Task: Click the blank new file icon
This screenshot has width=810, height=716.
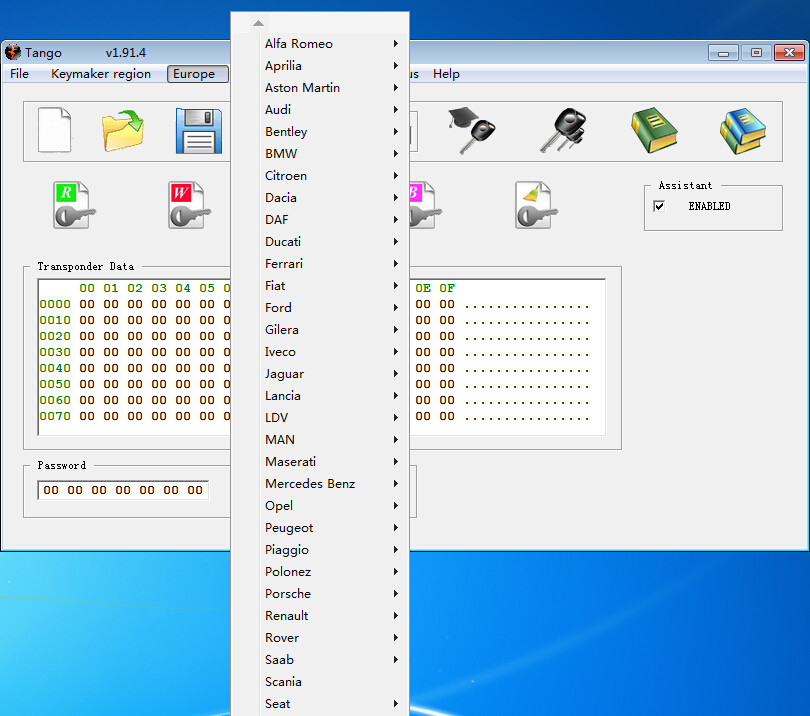Action: pyautogui.click(x=55, y=131)
